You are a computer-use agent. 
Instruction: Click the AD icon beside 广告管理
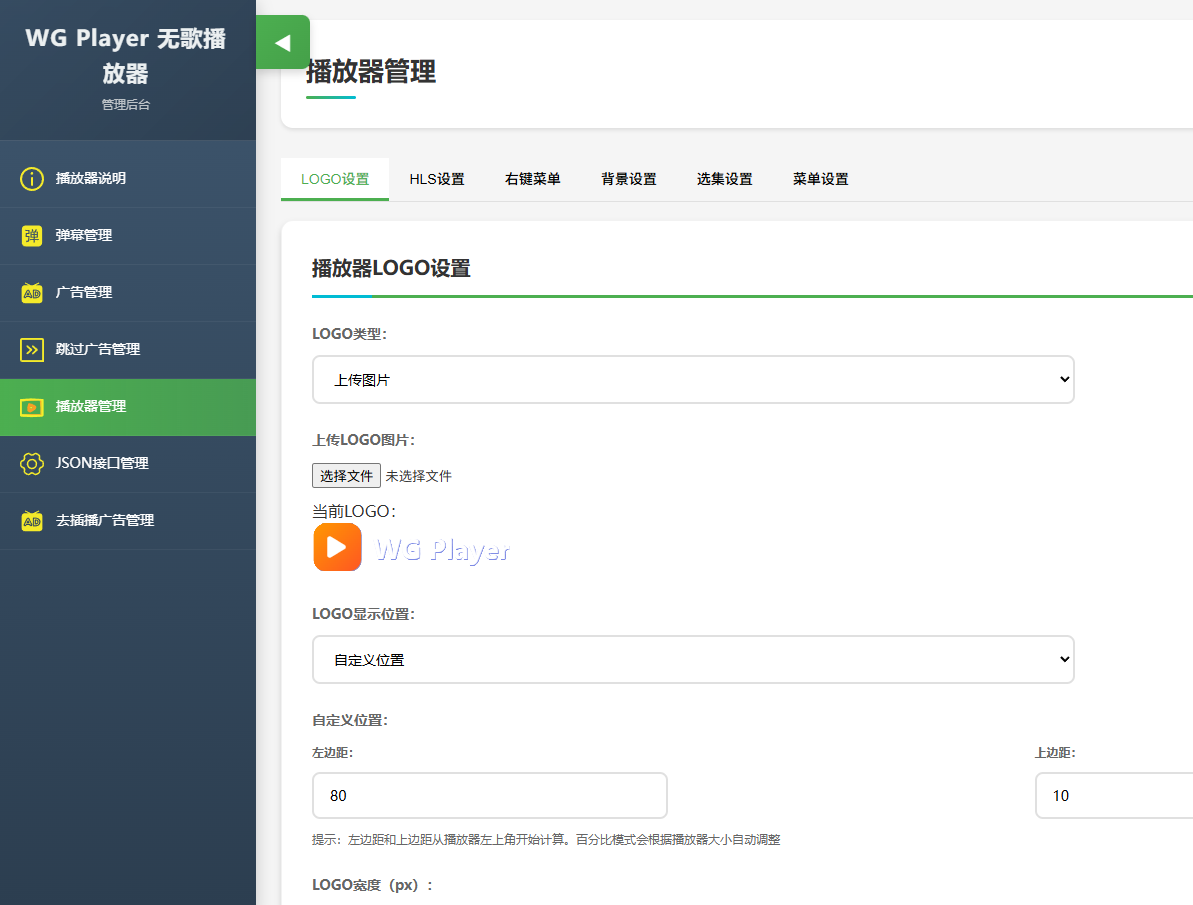(32, 293)
